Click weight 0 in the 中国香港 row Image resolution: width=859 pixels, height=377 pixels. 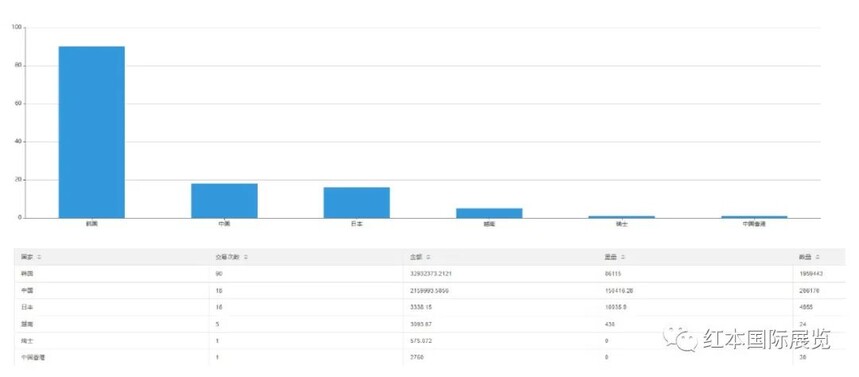(606, 357)
